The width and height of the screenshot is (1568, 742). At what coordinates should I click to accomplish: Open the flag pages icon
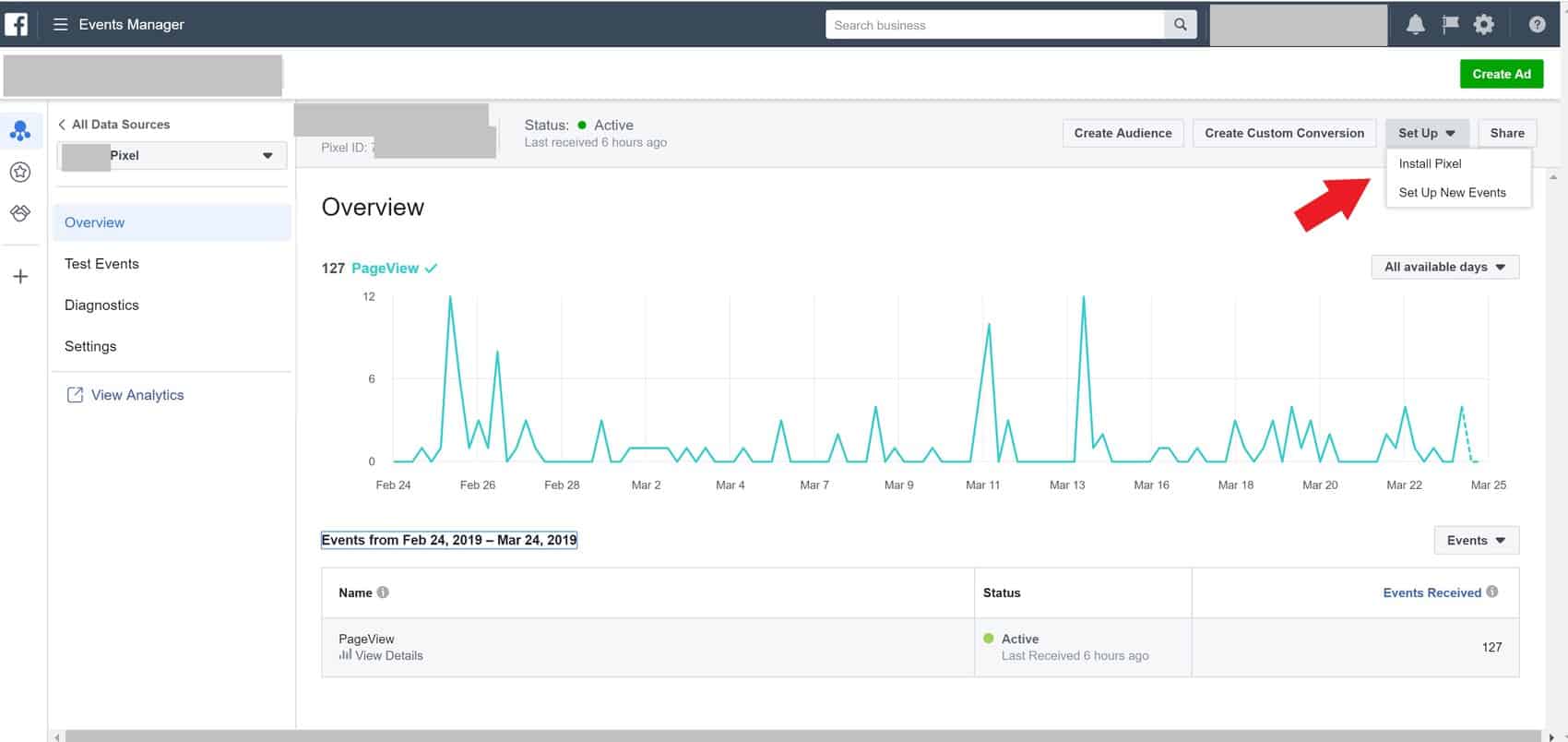(1450, 25)
